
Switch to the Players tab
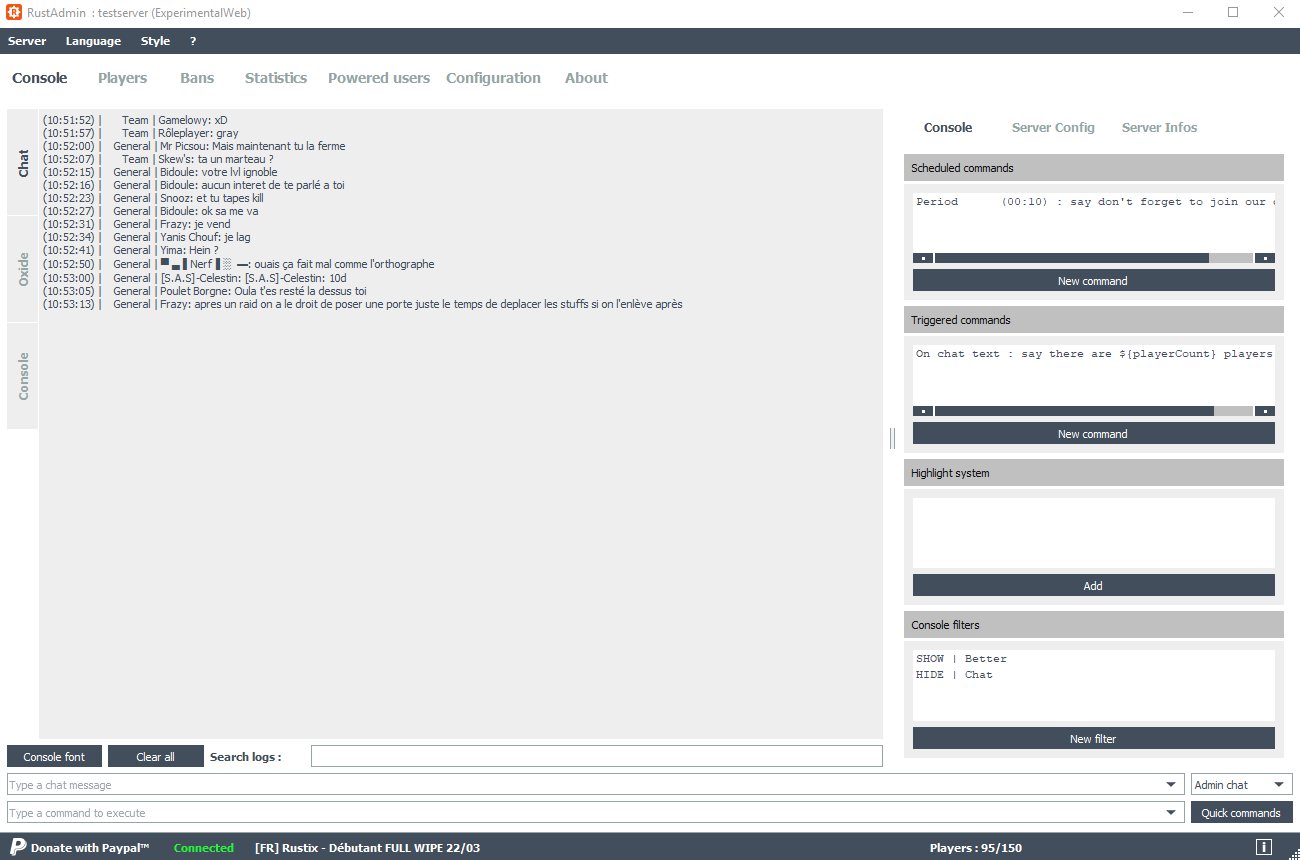(122, 78)
